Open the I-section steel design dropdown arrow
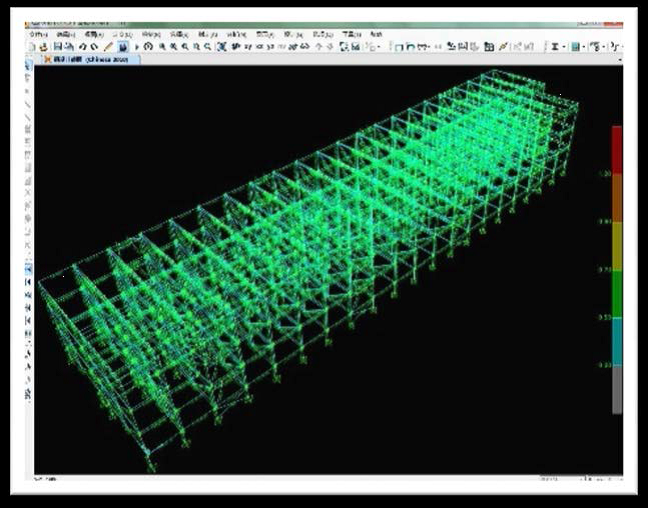The height and width of the screenshot is (508, 648). [x=564, y=47]
